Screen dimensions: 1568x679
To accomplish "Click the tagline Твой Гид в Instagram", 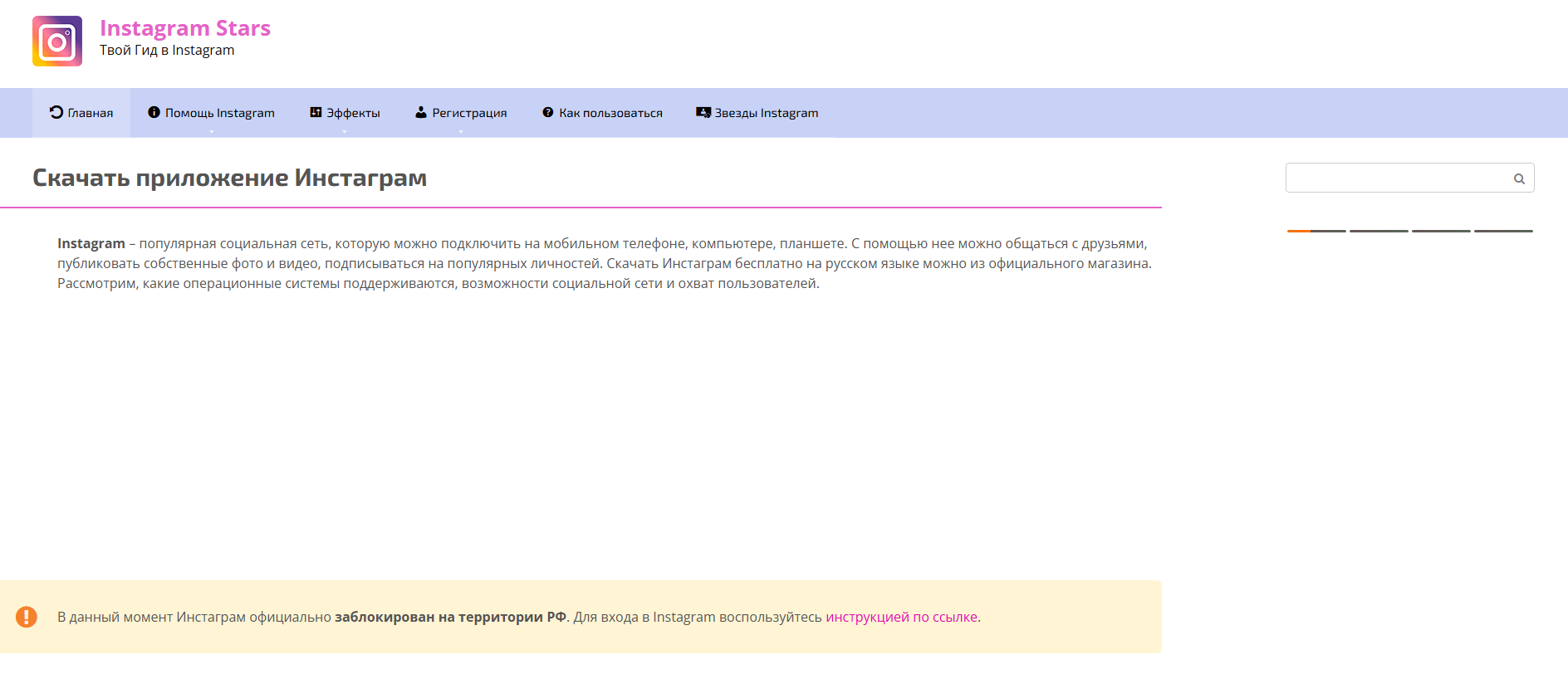I will click(167, 51).
